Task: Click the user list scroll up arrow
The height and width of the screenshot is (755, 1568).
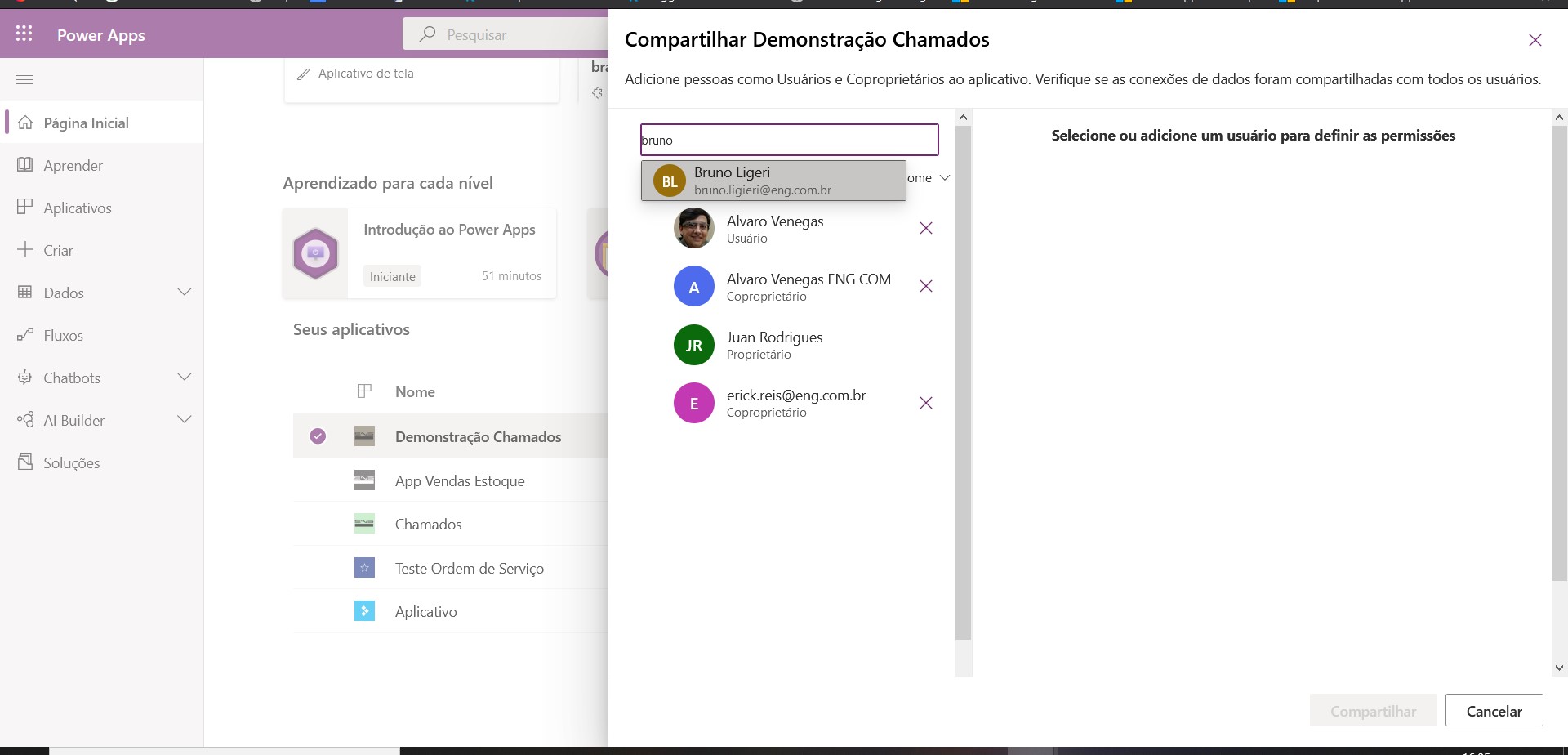Action: point(964,118)
